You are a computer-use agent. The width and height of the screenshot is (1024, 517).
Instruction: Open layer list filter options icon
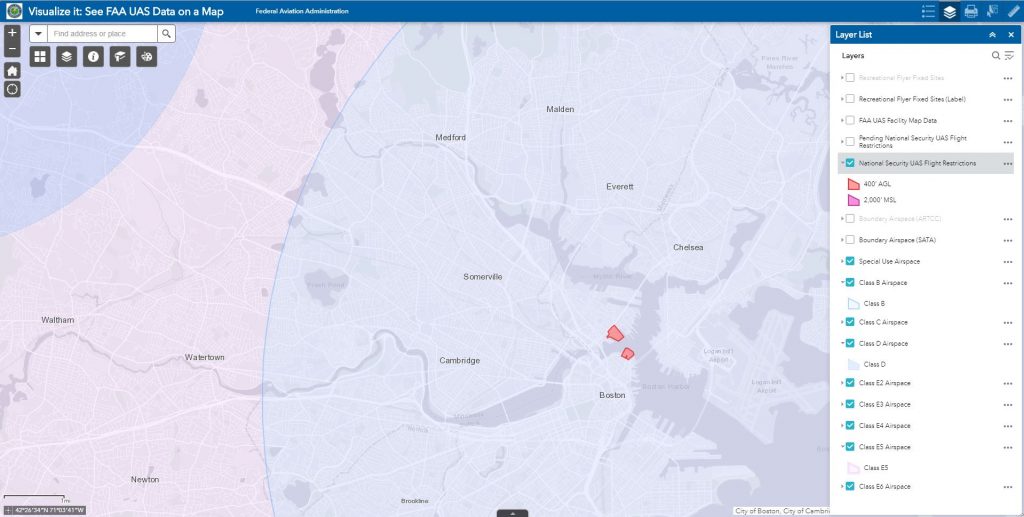tap(1010, 55)
